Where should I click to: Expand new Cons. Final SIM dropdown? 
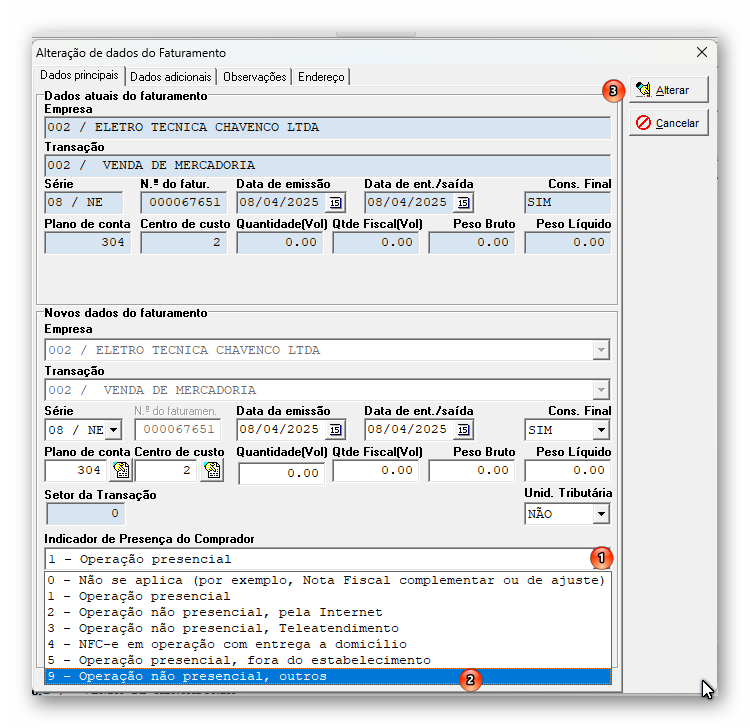click(601, 430)
